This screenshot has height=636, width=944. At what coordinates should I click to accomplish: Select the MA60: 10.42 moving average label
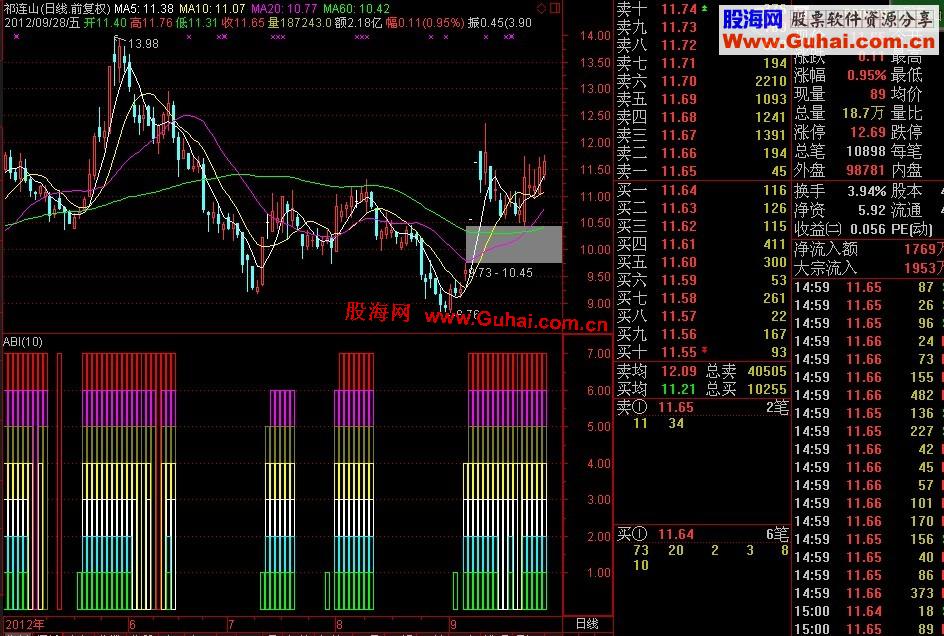(356, 8)
